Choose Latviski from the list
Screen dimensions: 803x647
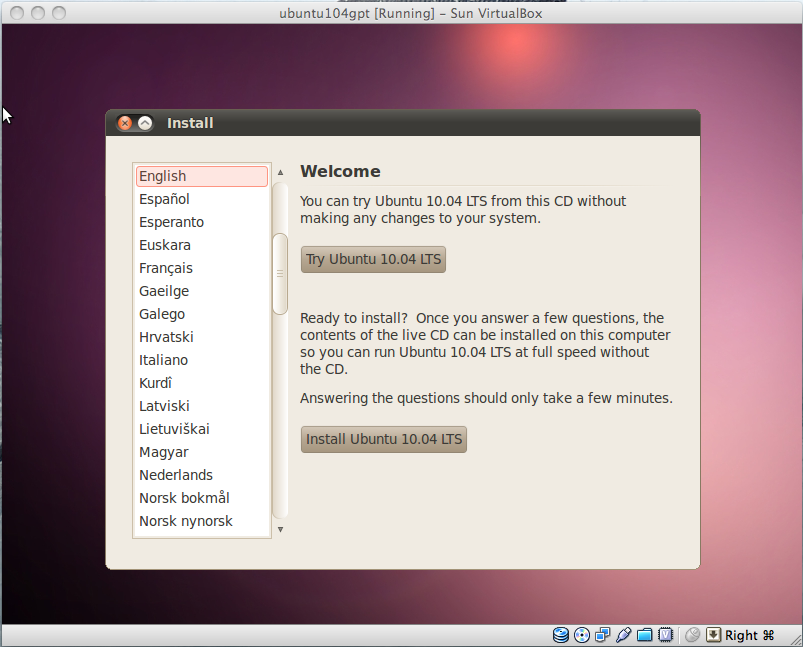pos(202,406)
